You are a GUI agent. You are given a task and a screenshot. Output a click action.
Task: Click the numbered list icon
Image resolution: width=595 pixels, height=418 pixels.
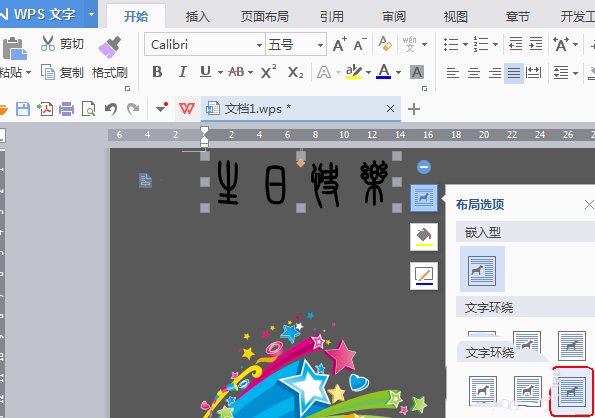(481, 44)
